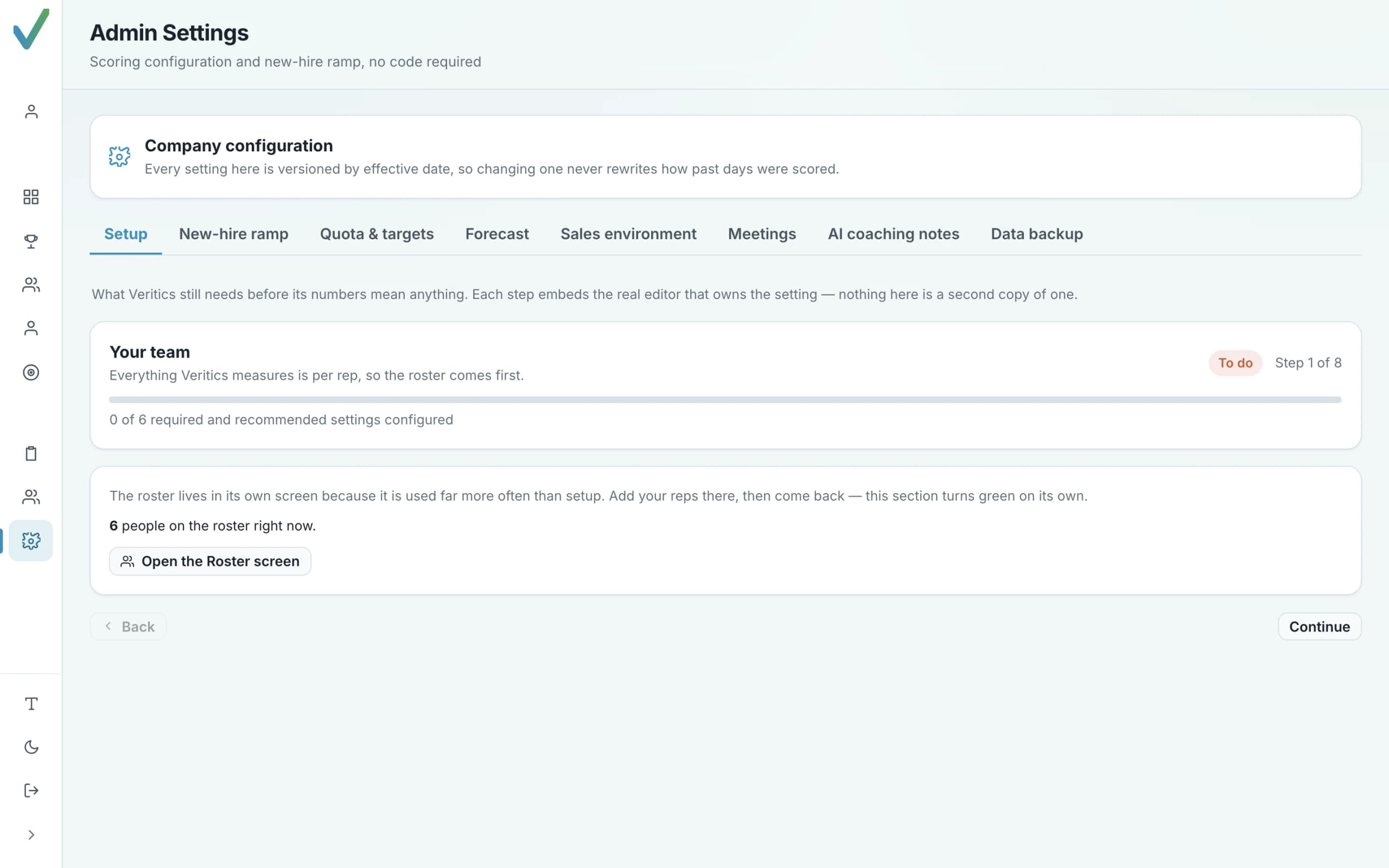
Task: Select the Data backup tab
Action: (x=1036, y=234)
